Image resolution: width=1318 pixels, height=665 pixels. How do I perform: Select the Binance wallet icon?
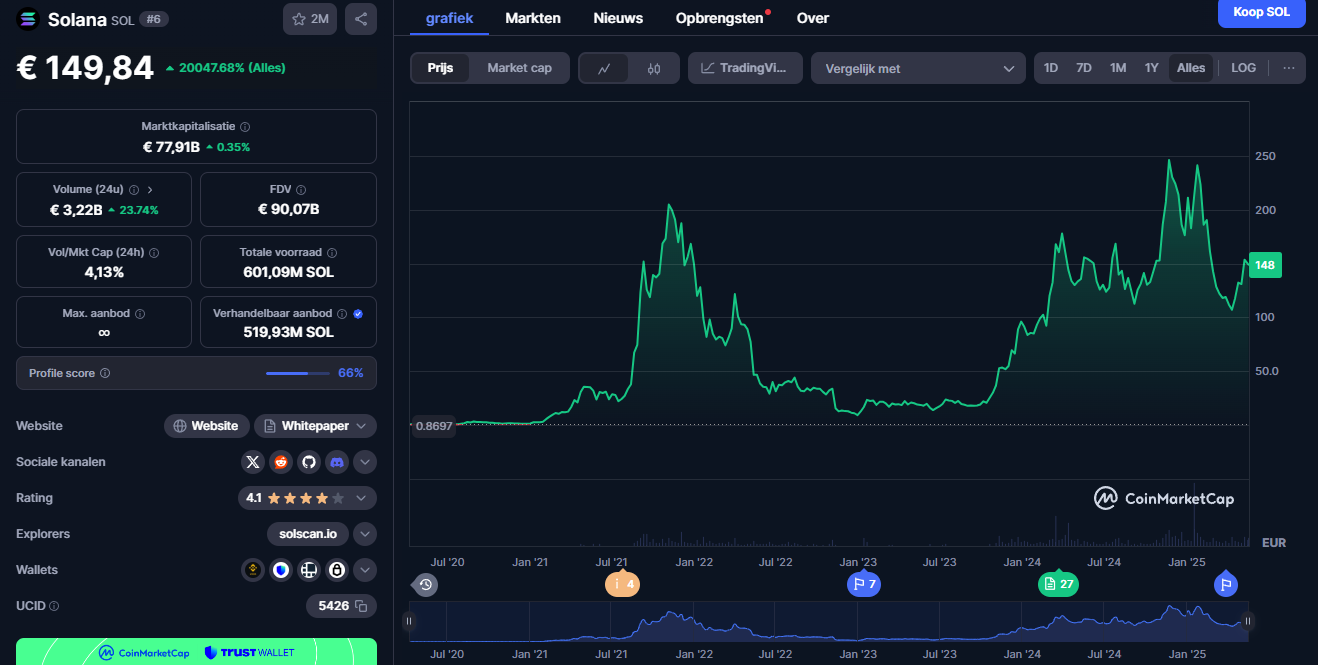coord(253,570)
